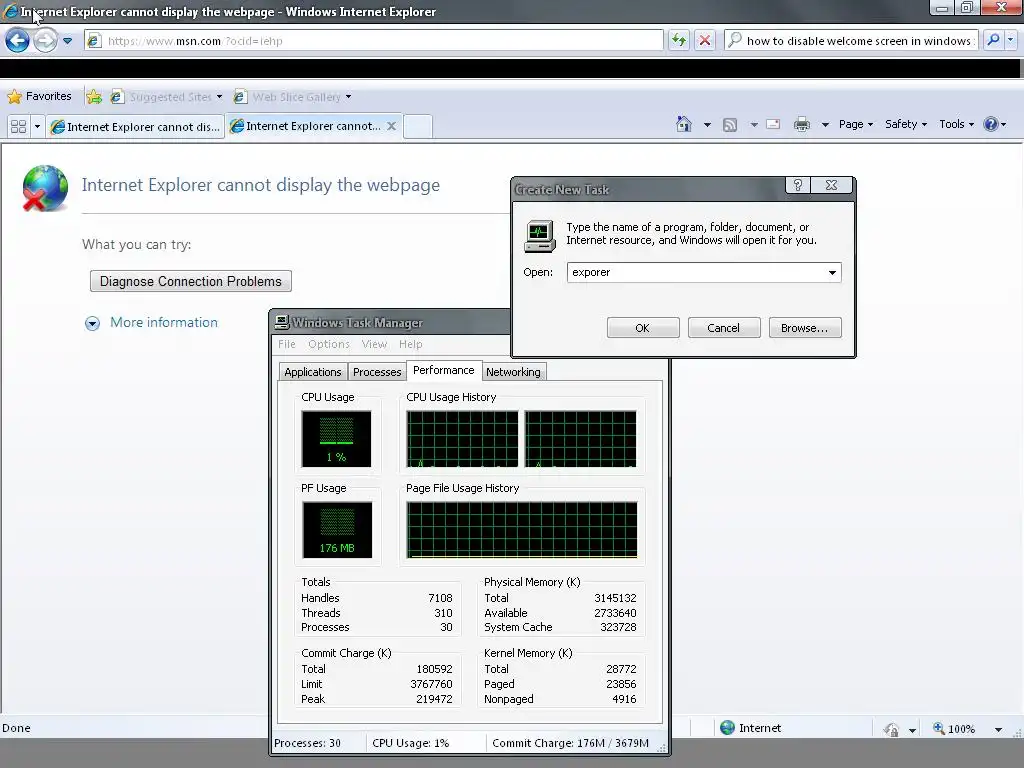Click the browser Back arrow button
This screenshot has width=1024, height=768.
pyautogui.click(x=17, y=40)
